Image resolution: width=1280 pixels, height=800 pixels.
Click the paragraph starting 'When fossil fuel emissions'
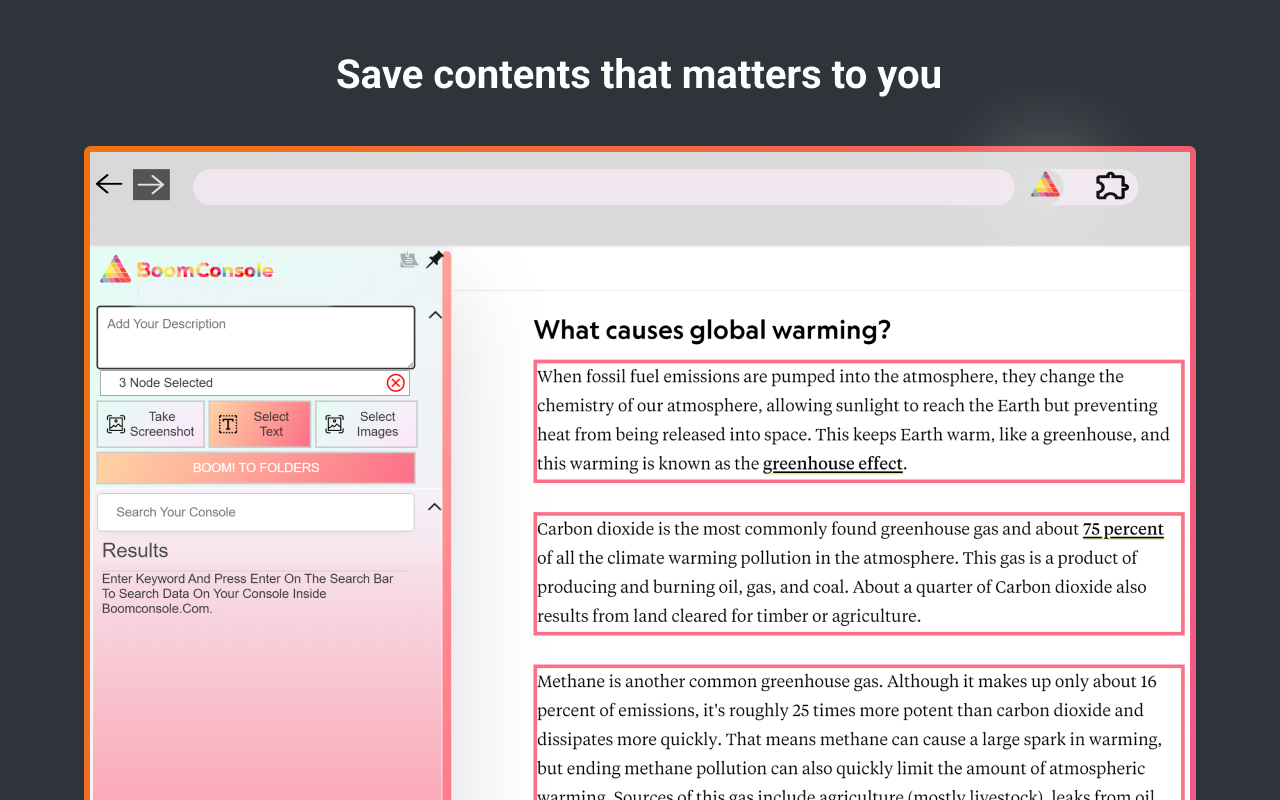[x=859, y=421]
